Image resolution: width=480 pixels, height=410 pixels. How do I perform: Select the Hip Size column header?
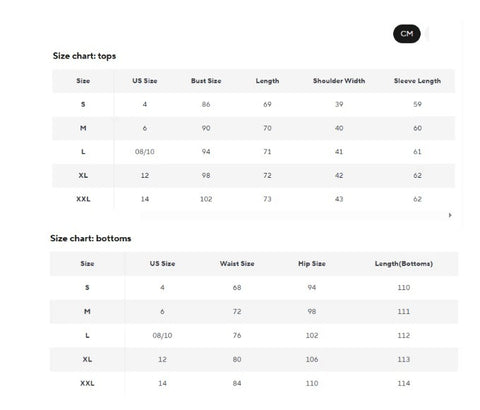pos(312,264)
